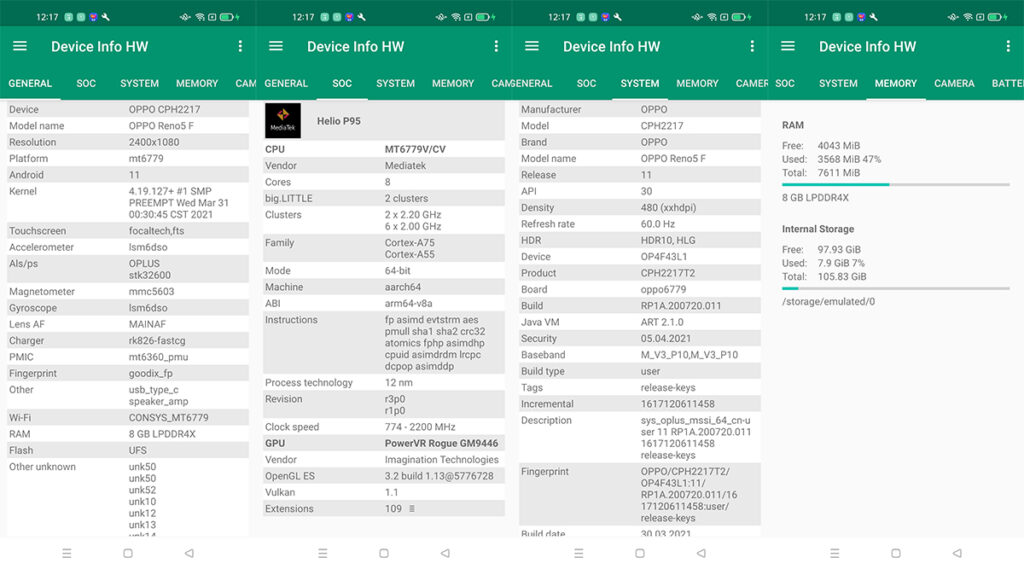Switch to MEMORY tab on the SoC screen
Image resolution: width=1024 pixels, height=569 pixels.
click(453, 84)
